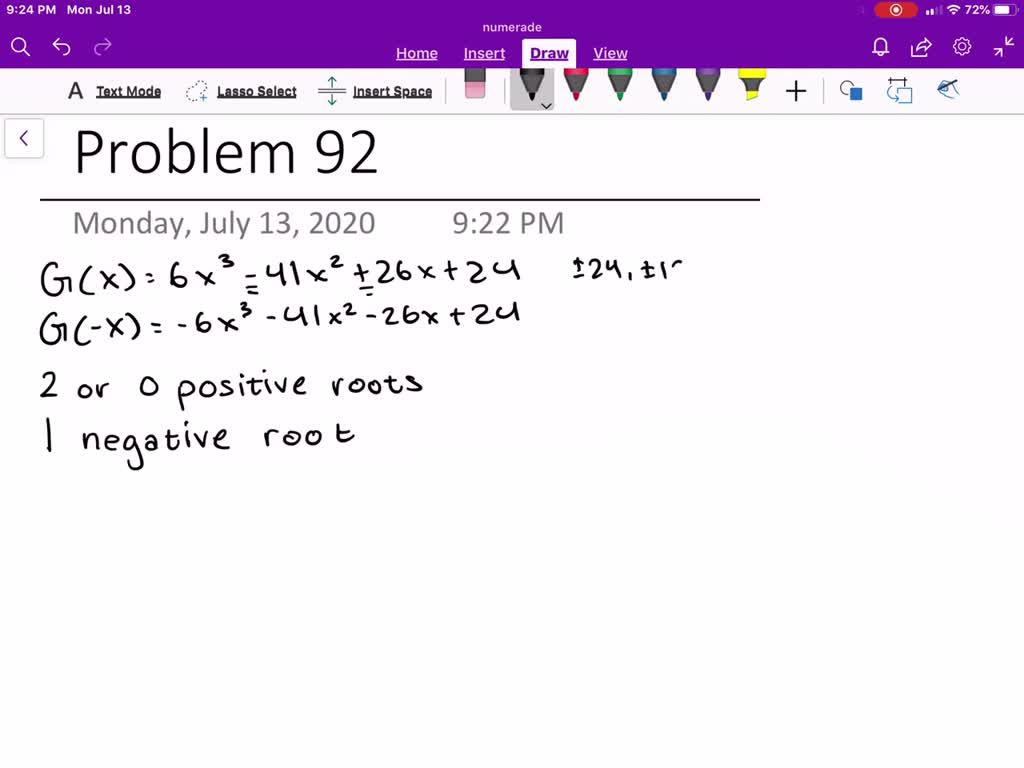Tap the battery status indicator
Image resolution: width=1024 pixels, height=768 pixels.
tap(1004, 10)
